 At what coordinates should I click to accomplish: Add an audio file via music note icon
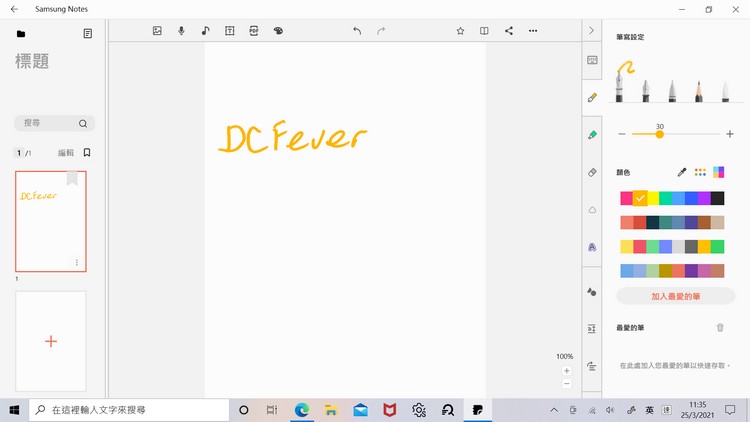click(205, 31)
